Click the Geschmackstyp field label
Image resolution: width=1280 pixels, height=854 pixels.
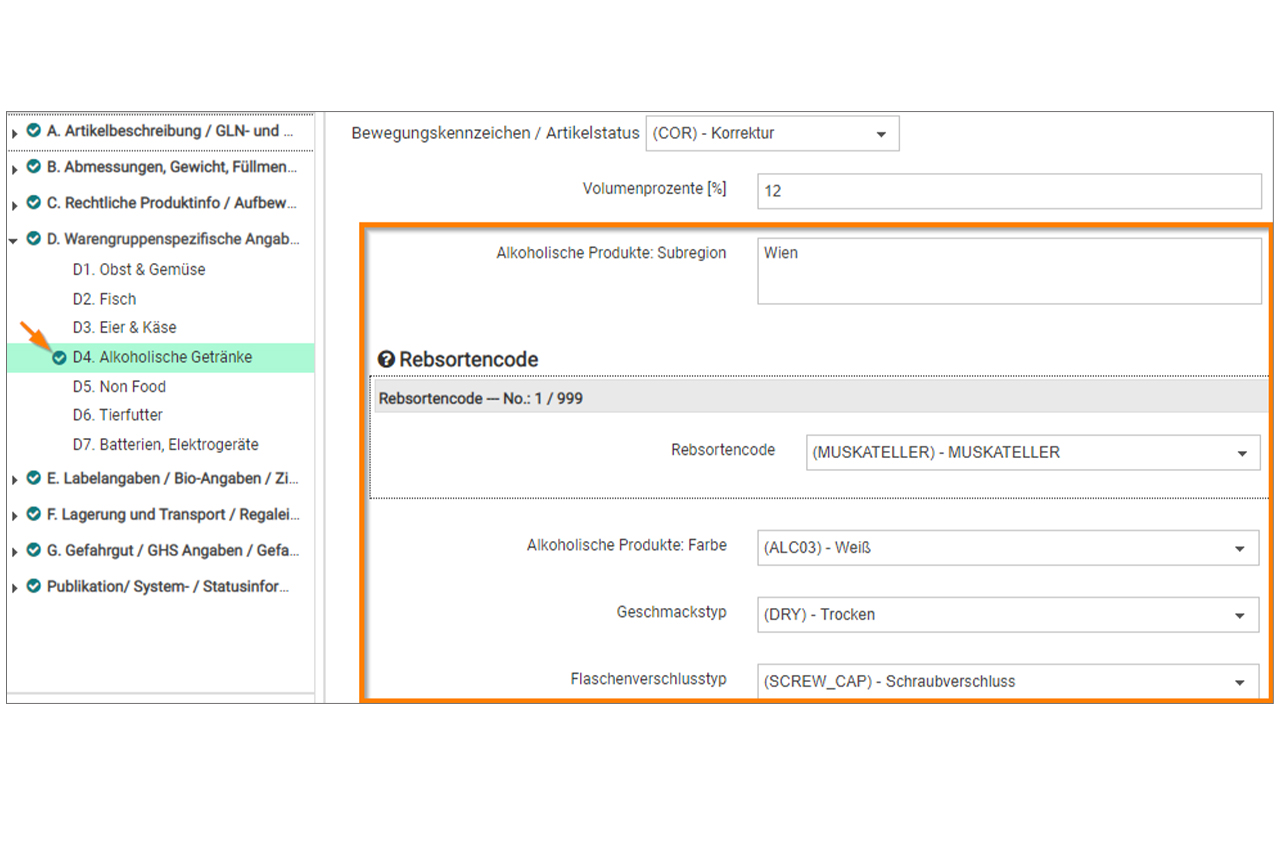click(x=672, y=612)
